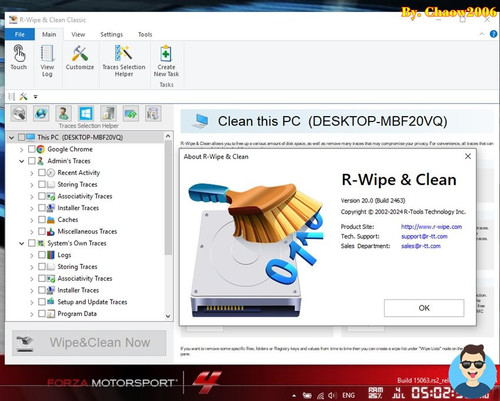Viewport: 500px width, 401px height.
Task: Click the network icon in system tray
Action: (320, 396)
